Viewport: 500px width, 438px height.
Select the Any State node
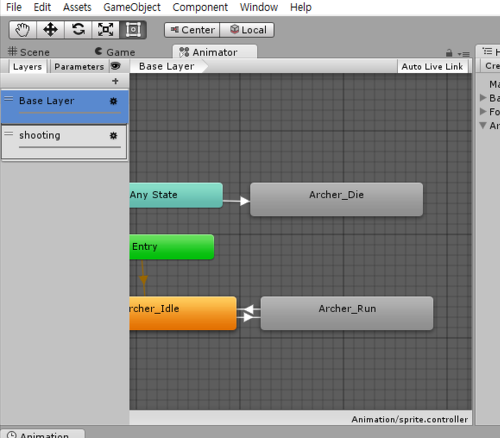coord(176,195)
